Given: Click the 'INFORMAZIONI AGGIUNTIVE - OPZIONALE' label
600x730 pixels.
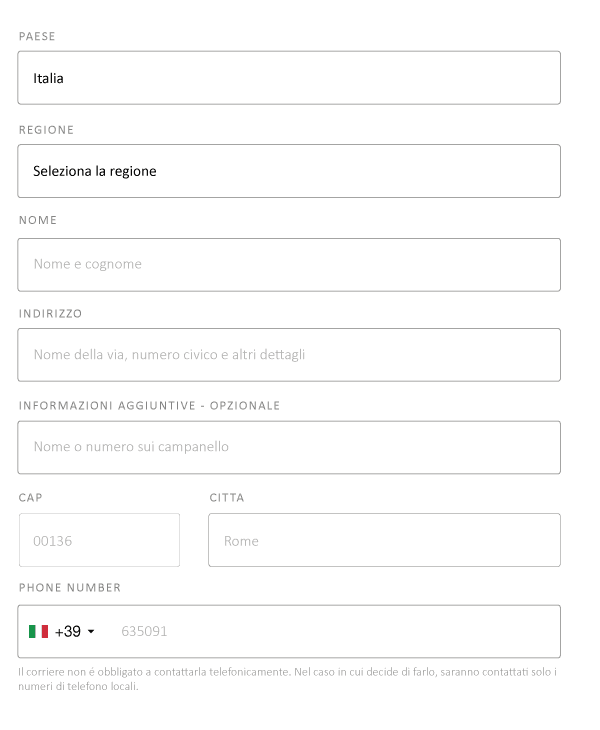Looking at the screenshot, I should 149,406.
